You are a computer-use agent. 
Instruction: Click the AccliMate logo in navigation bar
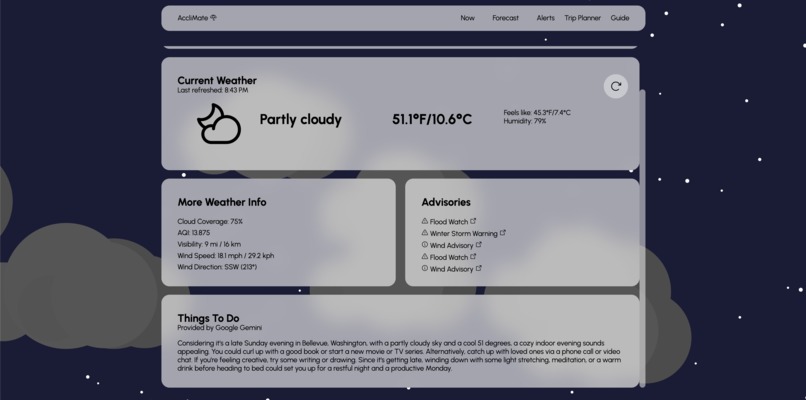[x=197, y=18]
